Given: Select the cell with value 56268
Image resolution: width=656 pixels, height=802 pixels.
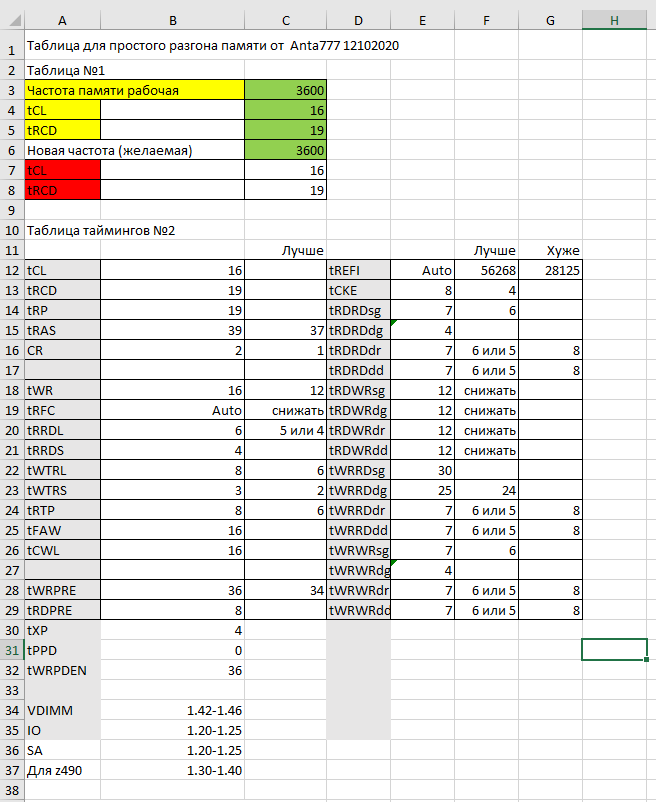Looking at the screenshot, I should pyautogui.click(x=486, y=270).
